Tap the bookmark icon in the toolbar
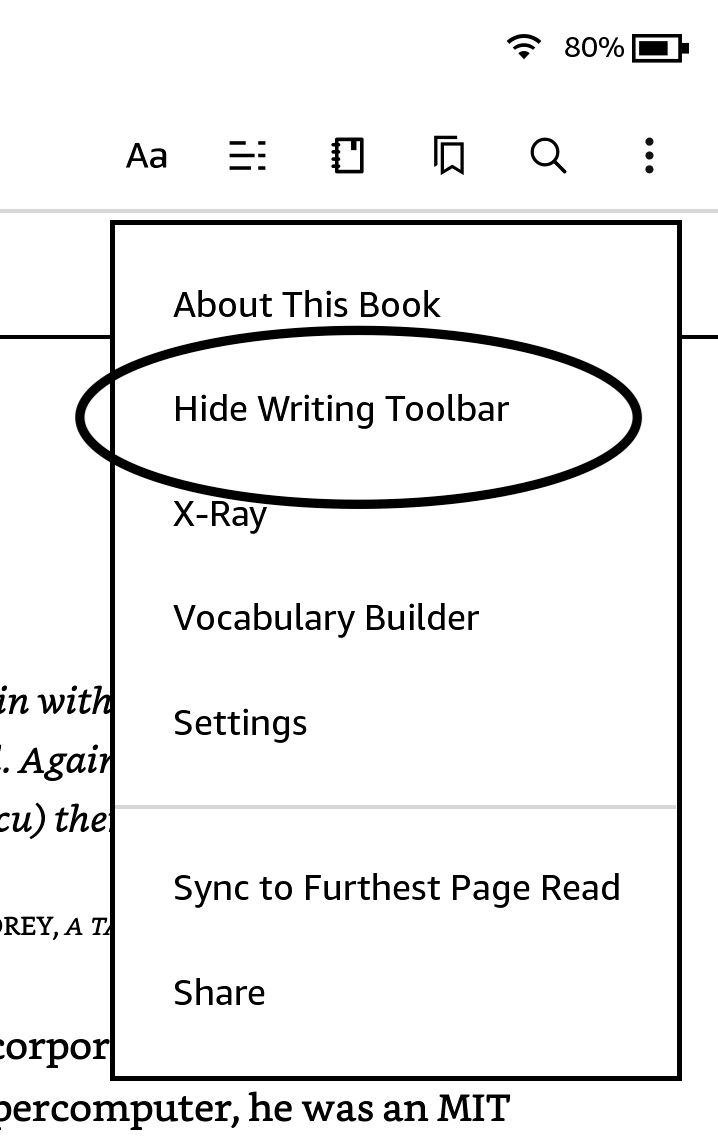Viewport: 718px width, 1145px height. [449, 157]
